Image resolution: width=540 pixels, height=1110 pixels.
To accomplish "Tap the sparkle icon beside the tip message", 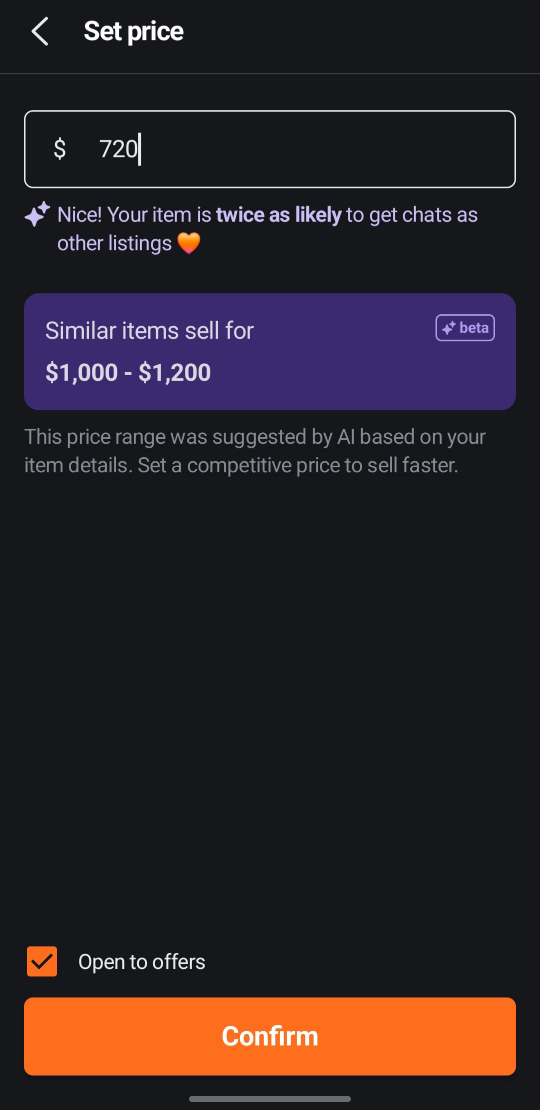I will click(x=38, y=214).
